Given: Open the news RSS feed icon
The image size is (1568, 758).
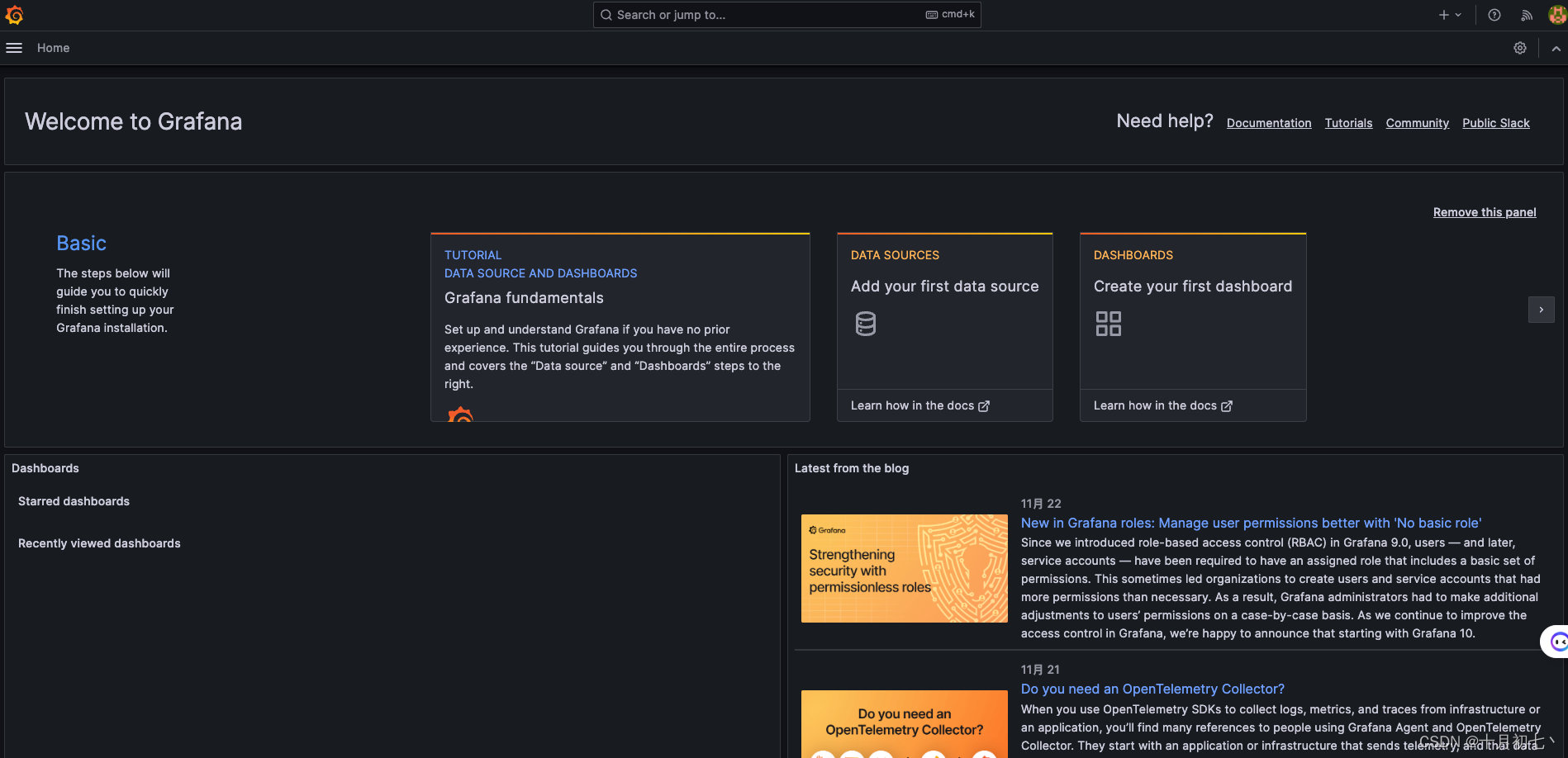Looking at the screenshot, I should click(1527, 15).
